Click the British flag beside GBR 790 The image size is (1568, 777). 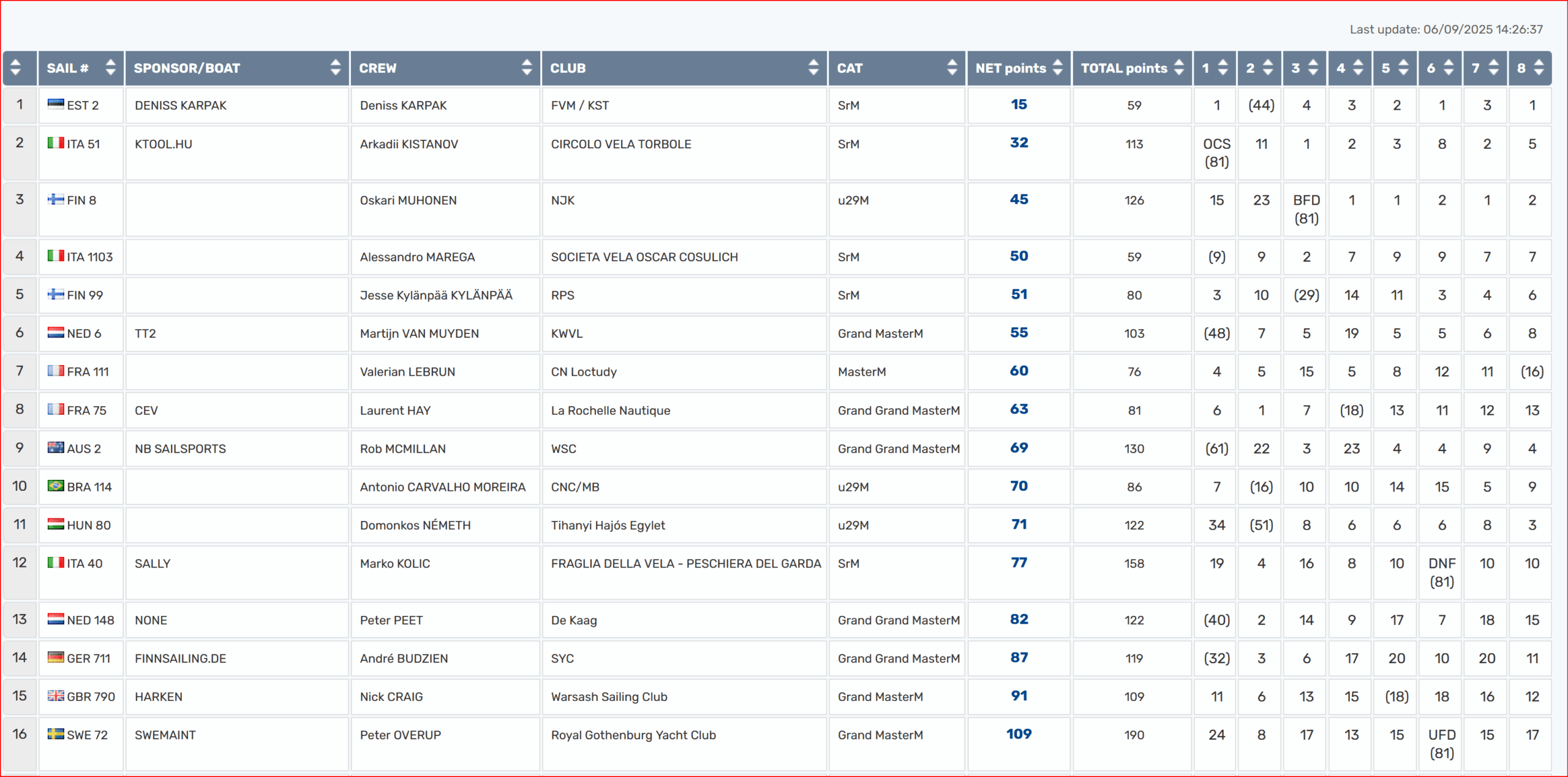pos(56,696)
